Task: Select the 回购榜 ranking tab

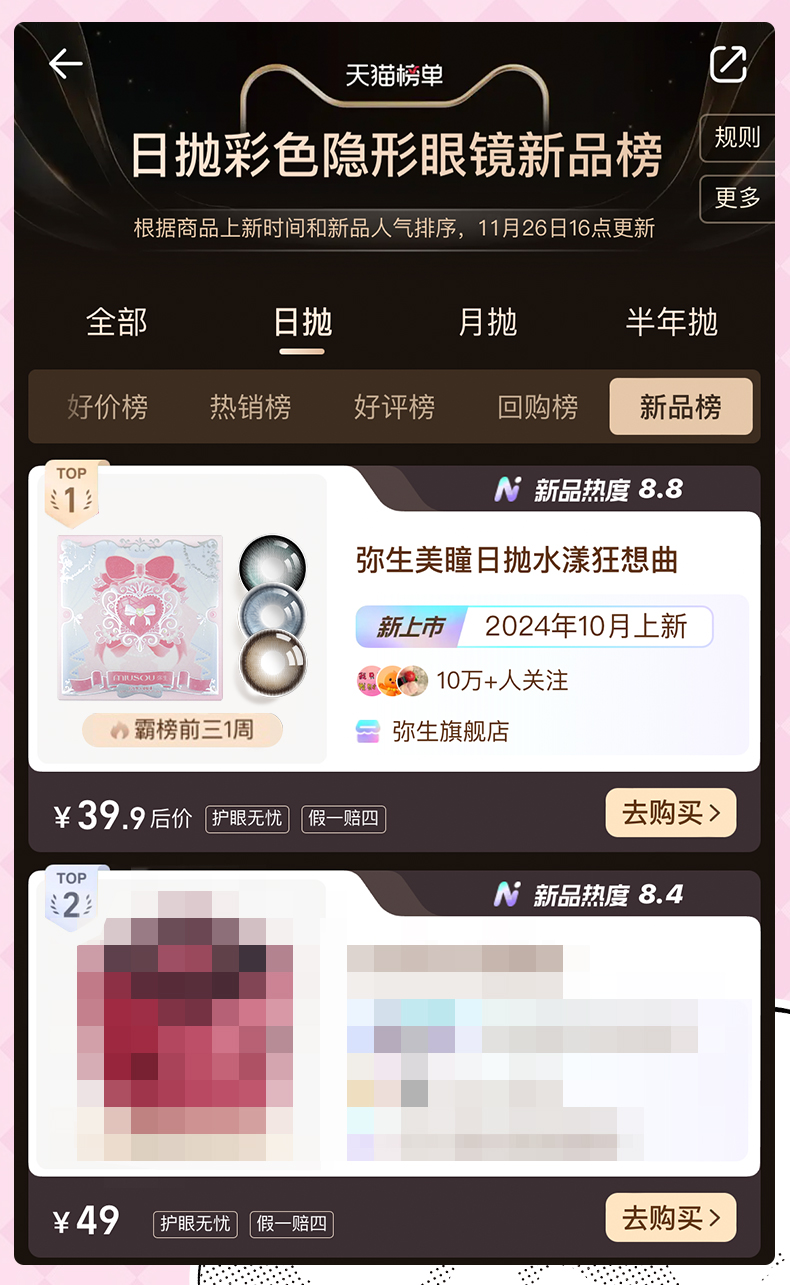Action: pyautogui.click(x=538, y=407)
